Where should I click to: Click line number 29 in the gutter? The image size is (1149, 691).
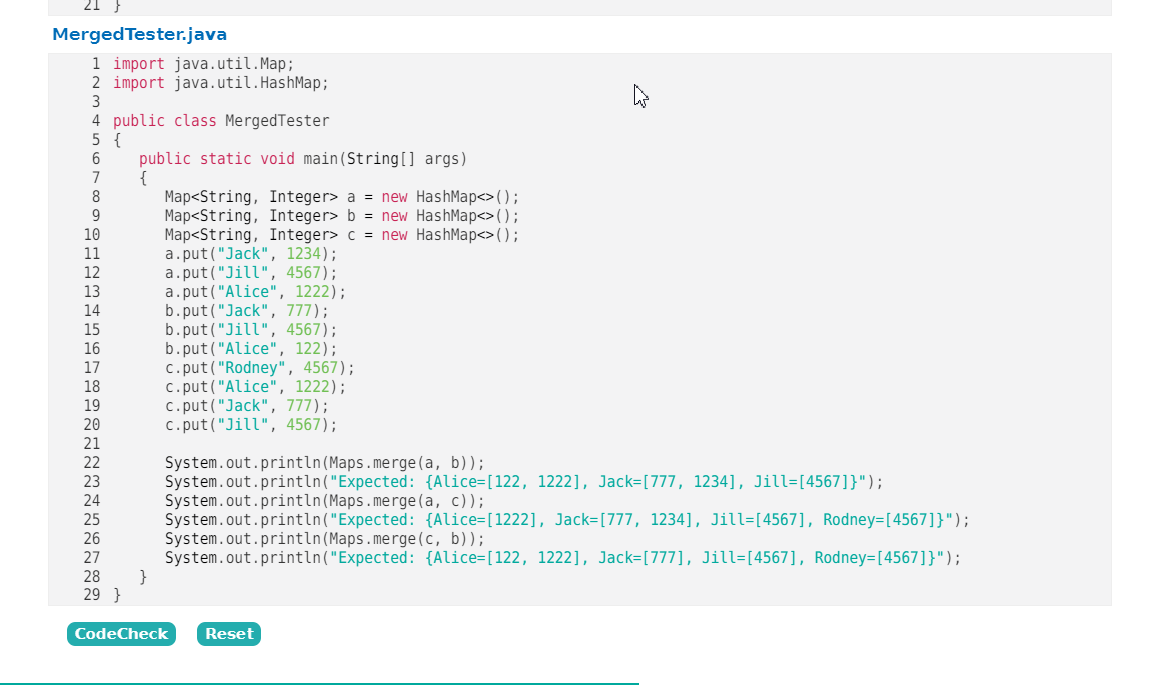click(x=91, y=594)
